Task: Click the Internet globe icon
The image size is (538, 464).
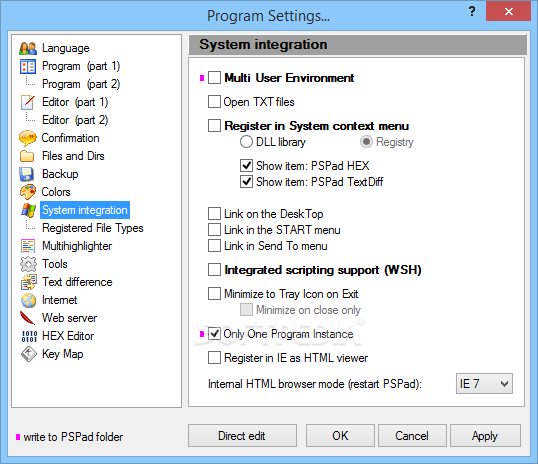Action: pyautogui.click(x=28, y=300)
